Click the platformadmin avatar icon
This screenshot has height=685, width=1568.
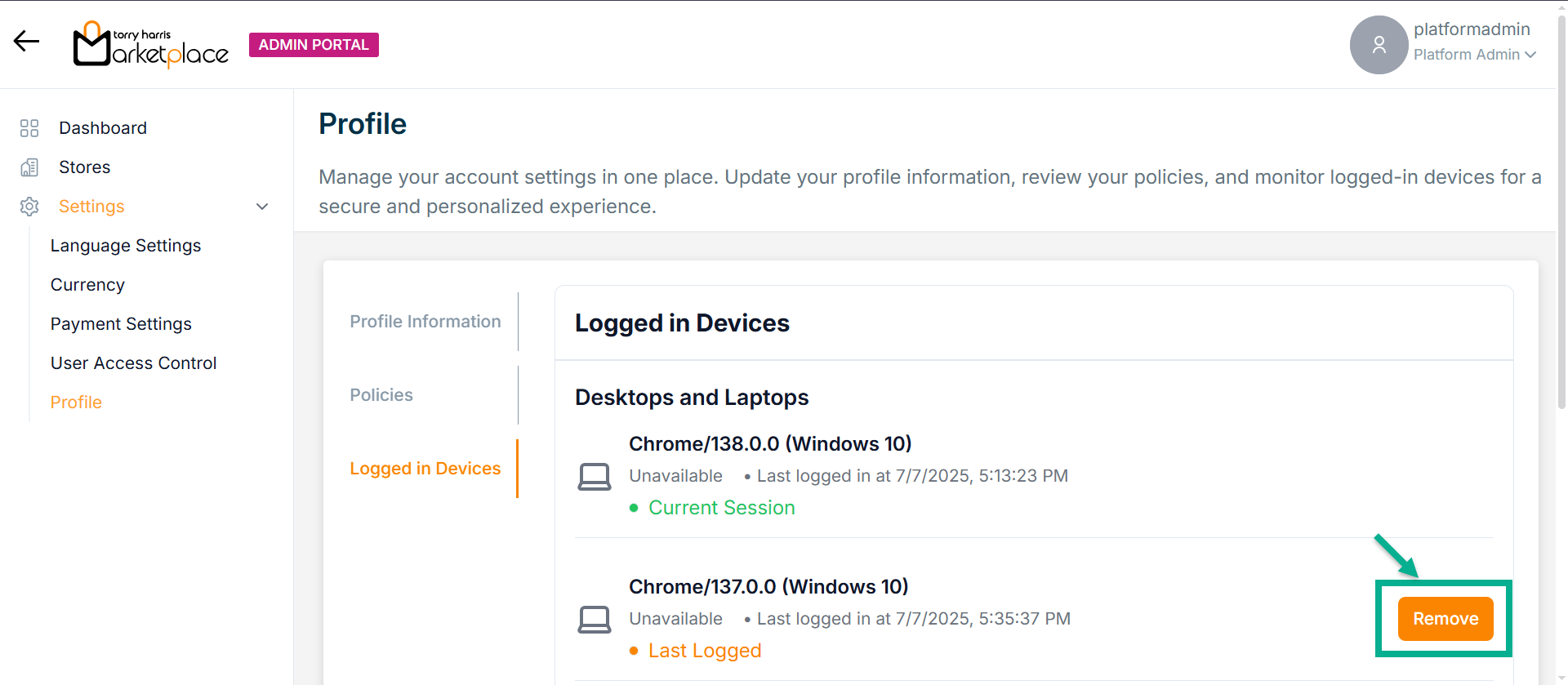(1379, 45)
